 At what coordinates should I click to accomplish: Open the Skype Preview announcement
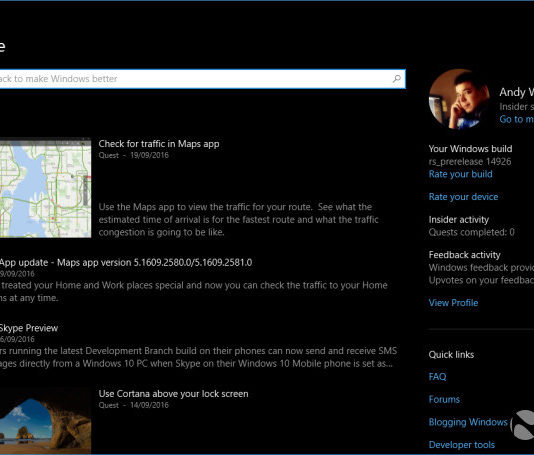(29, 328)
